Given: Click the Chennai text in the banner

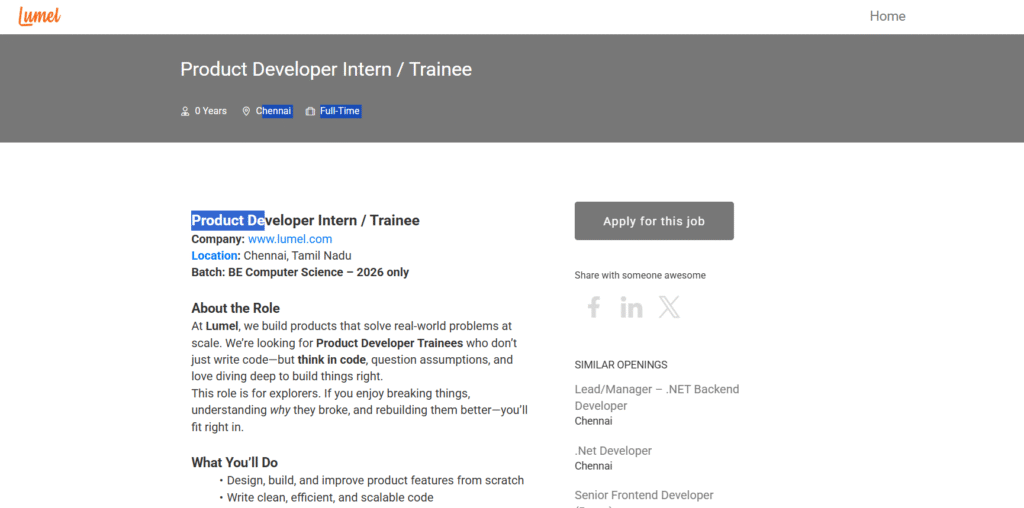Looking at the screenshot, I should pyautogui.click(x=274, y=111).
